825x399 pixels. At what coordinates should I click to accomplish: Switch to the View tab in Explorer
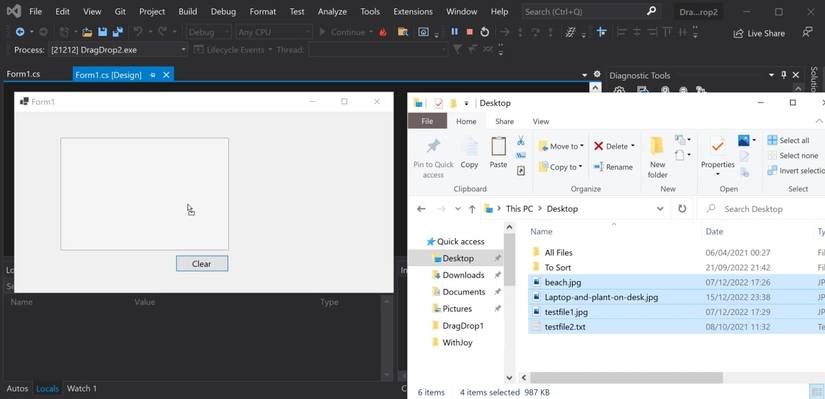(x=541, y=122)
